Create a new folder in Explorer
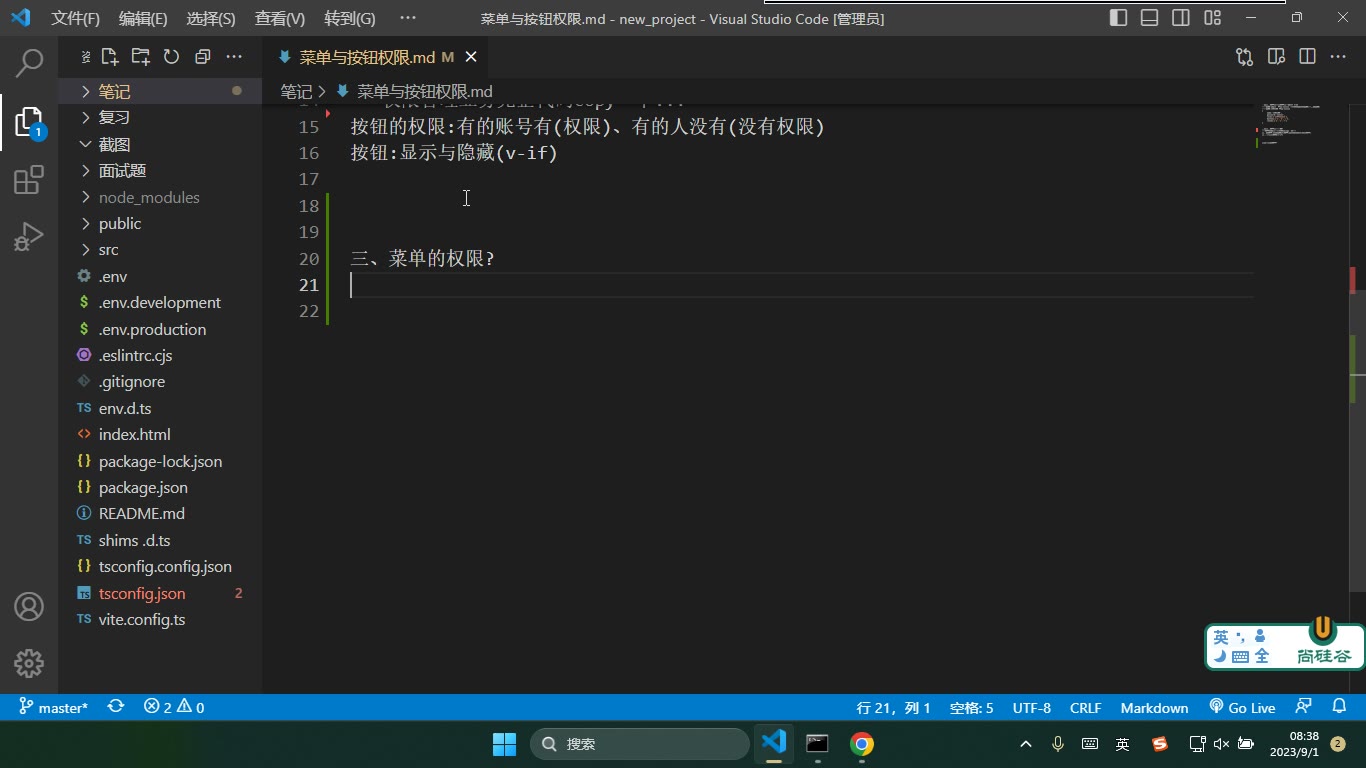This screenshot has width=1366, height=768. tap(141, 57)
